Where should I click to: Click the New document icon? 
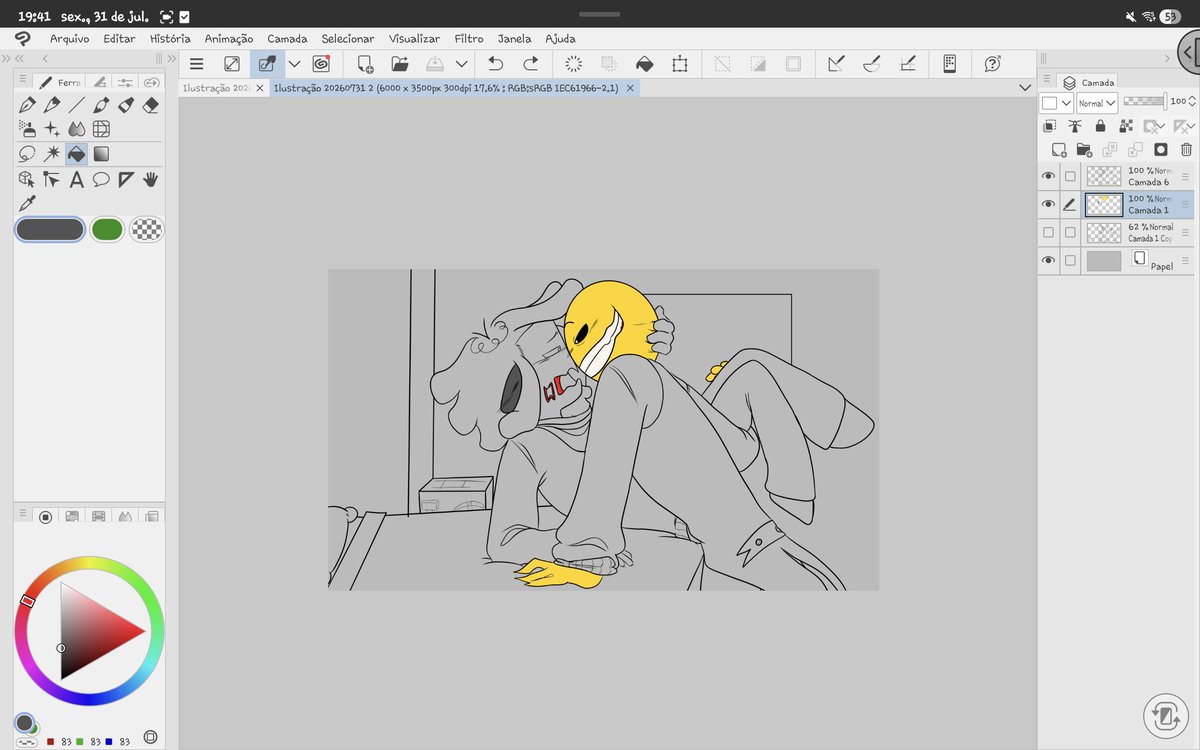(x=365, y=64)
